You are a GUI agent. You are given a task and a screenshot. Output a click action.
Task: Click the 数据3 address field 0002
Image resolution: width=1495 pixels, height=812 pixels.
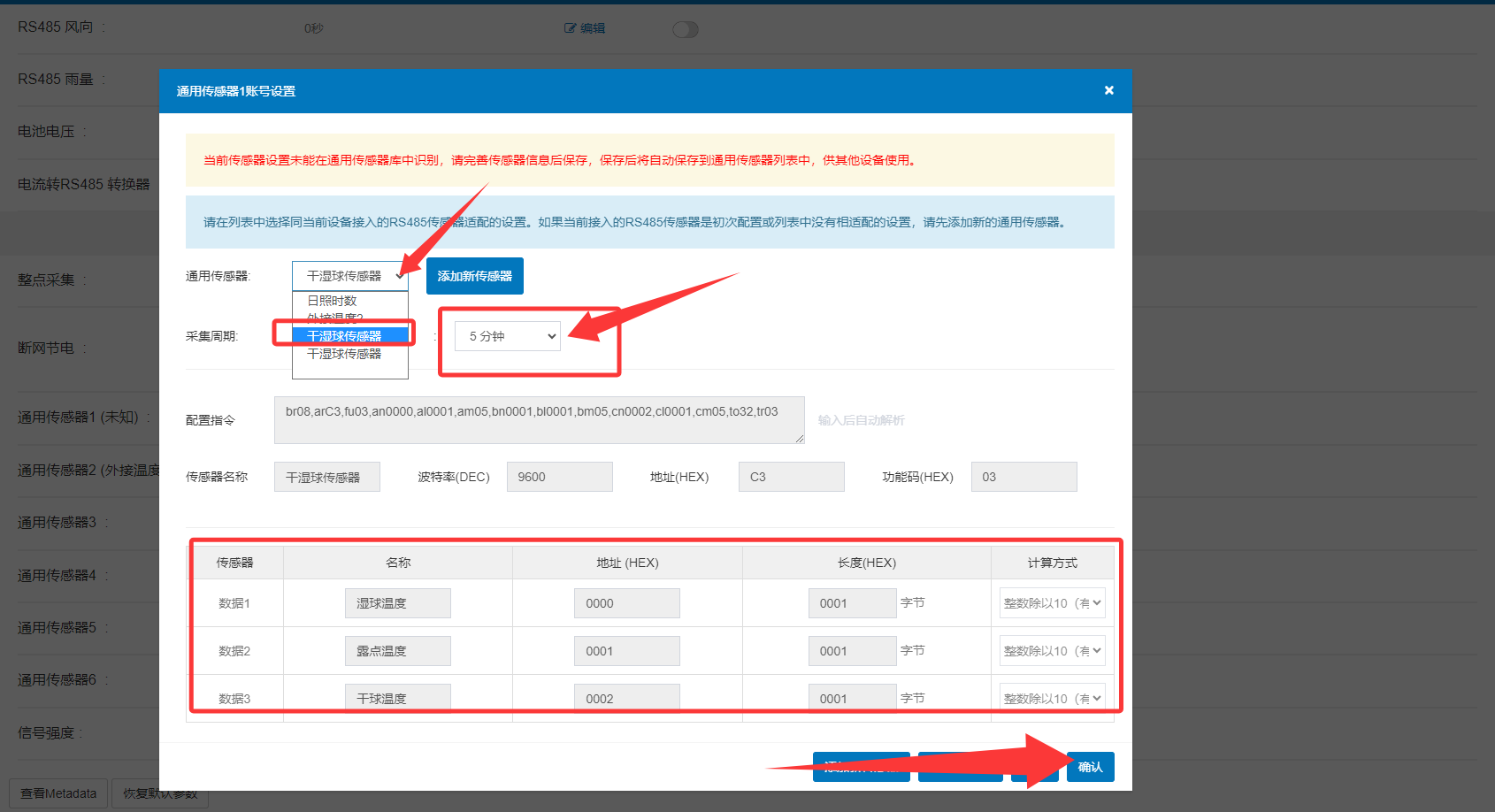point(626,698)
